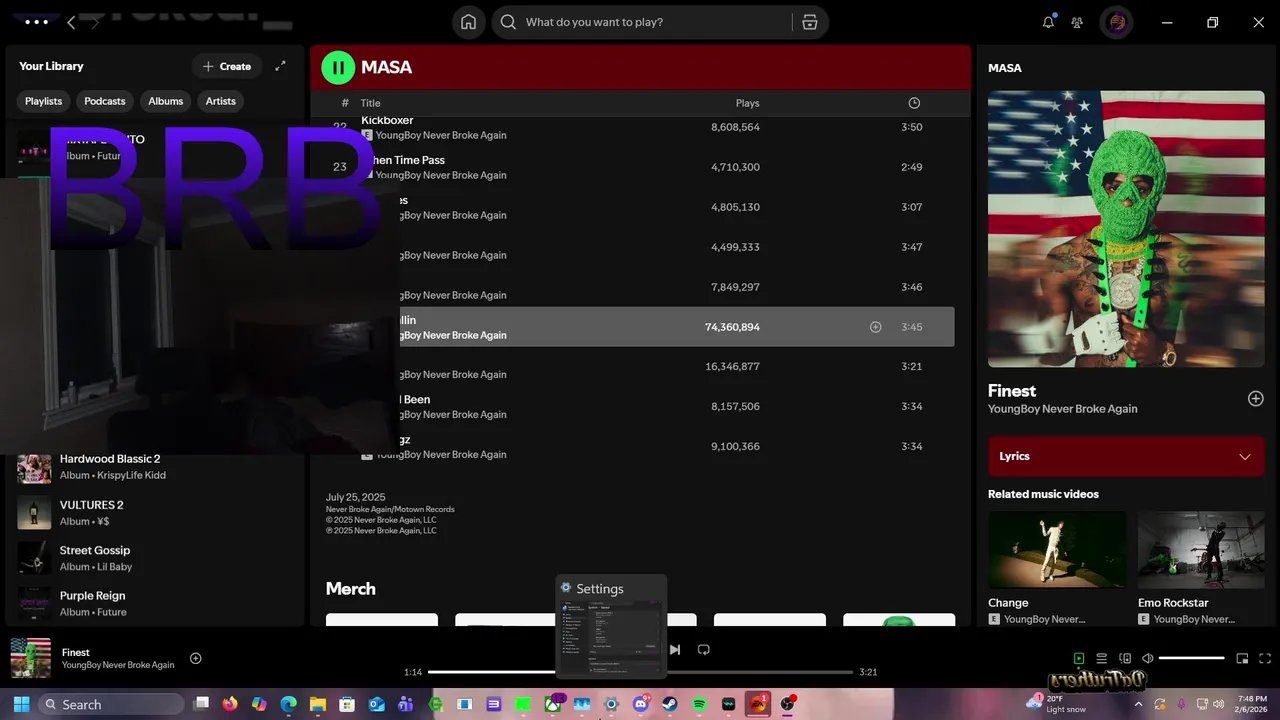Open Steam from the taskbar
The image size is (1280, 720).
(x=670, y=704)
